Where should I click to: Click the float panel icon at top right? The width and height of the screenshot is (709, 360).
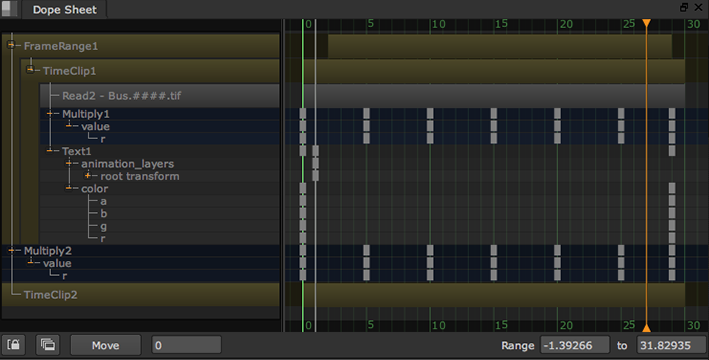(684, 7)
